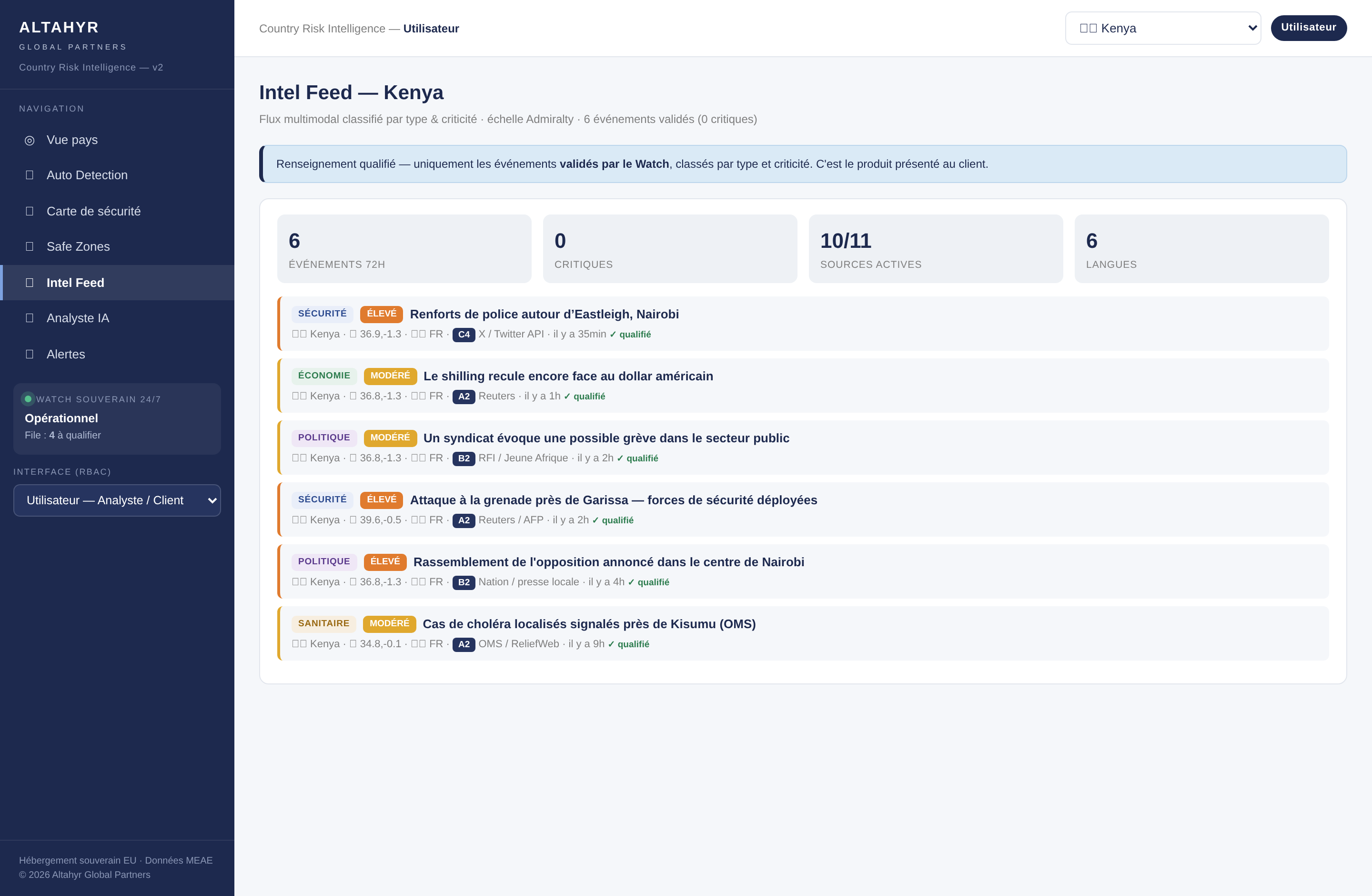Click B2 badge next to Nation / presse locale

click(x=464, y=582)
